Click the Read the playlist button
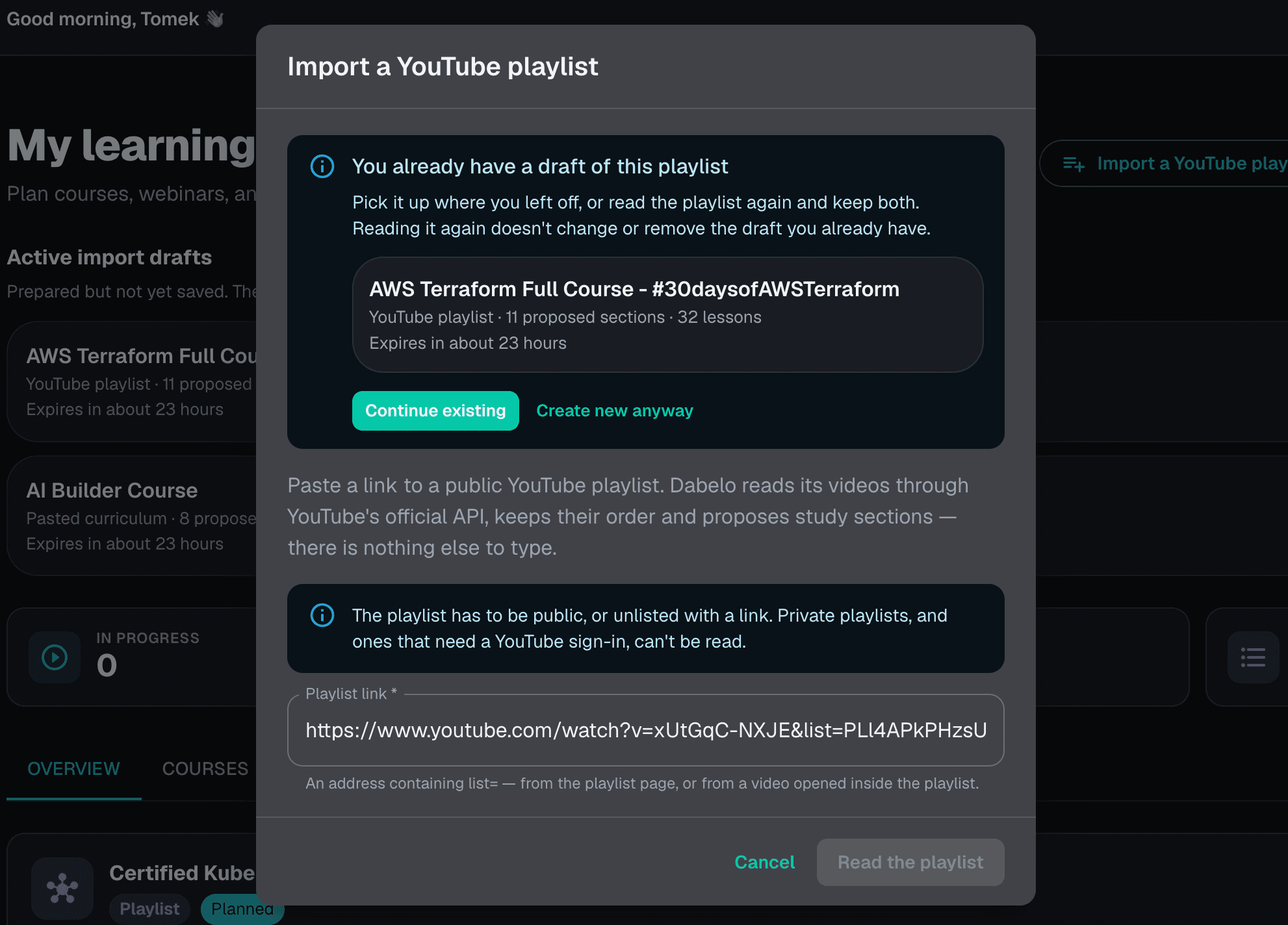 click(x=910, y=862)
